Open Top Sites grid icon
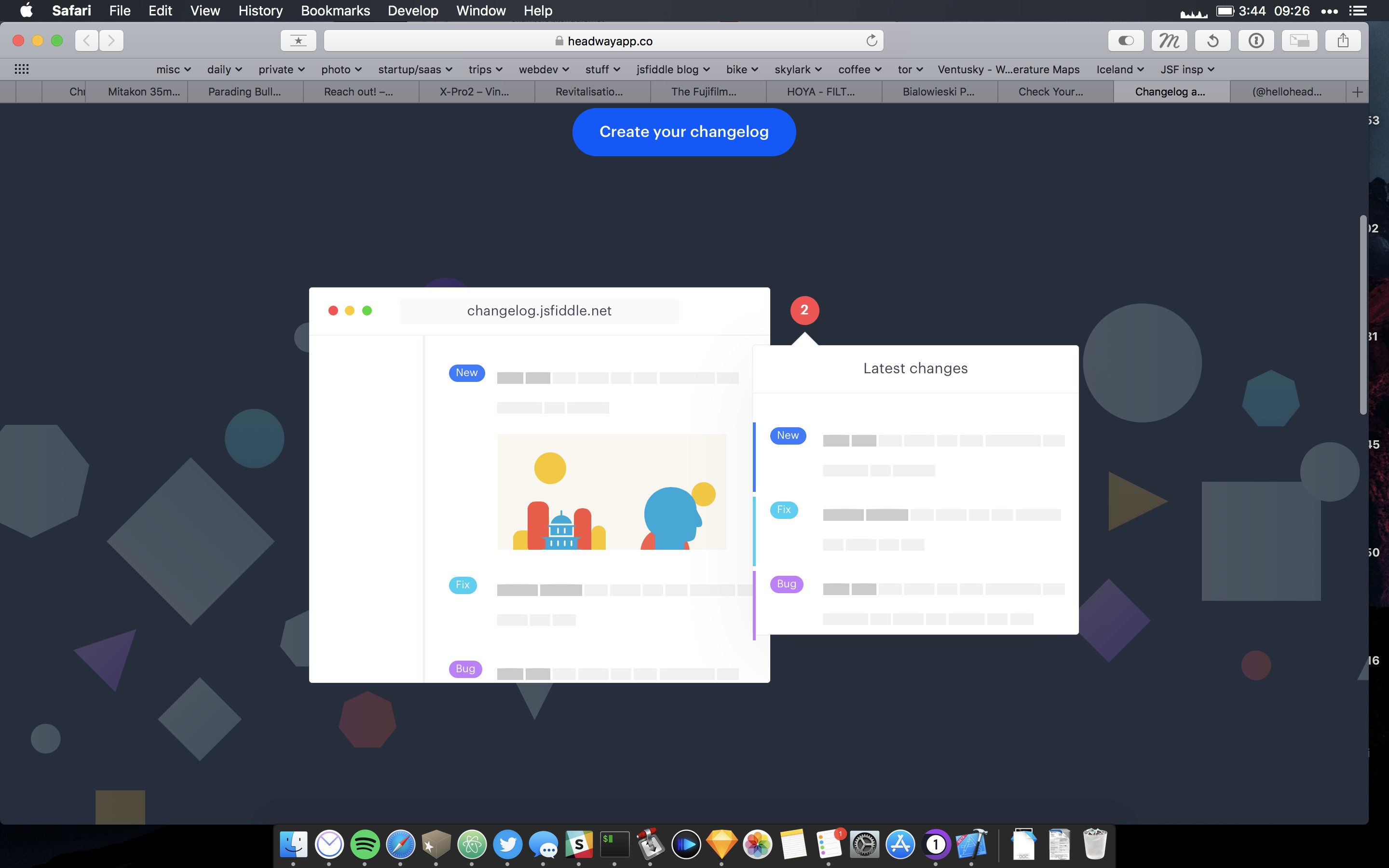Image resolution: width=1389 pixels, height=868 pixels. (21, 69)
